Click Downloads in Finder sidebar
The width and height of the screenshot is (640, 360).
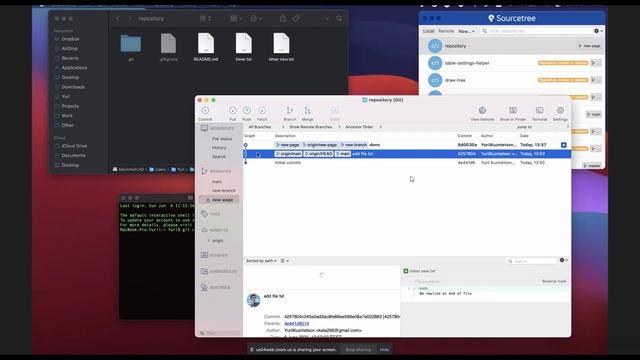click(73, 87)
